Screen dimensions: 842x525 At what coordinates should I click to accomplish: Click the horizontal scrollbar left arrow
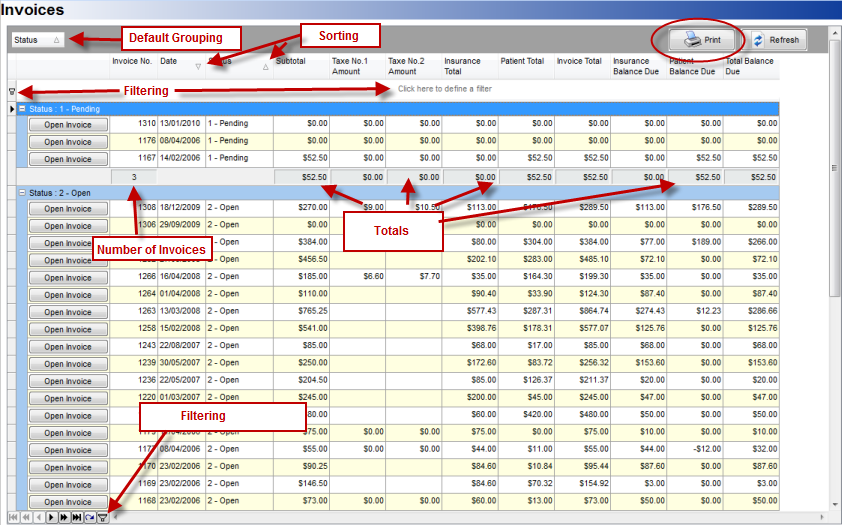pyautogui.click(x=114, y=517)
